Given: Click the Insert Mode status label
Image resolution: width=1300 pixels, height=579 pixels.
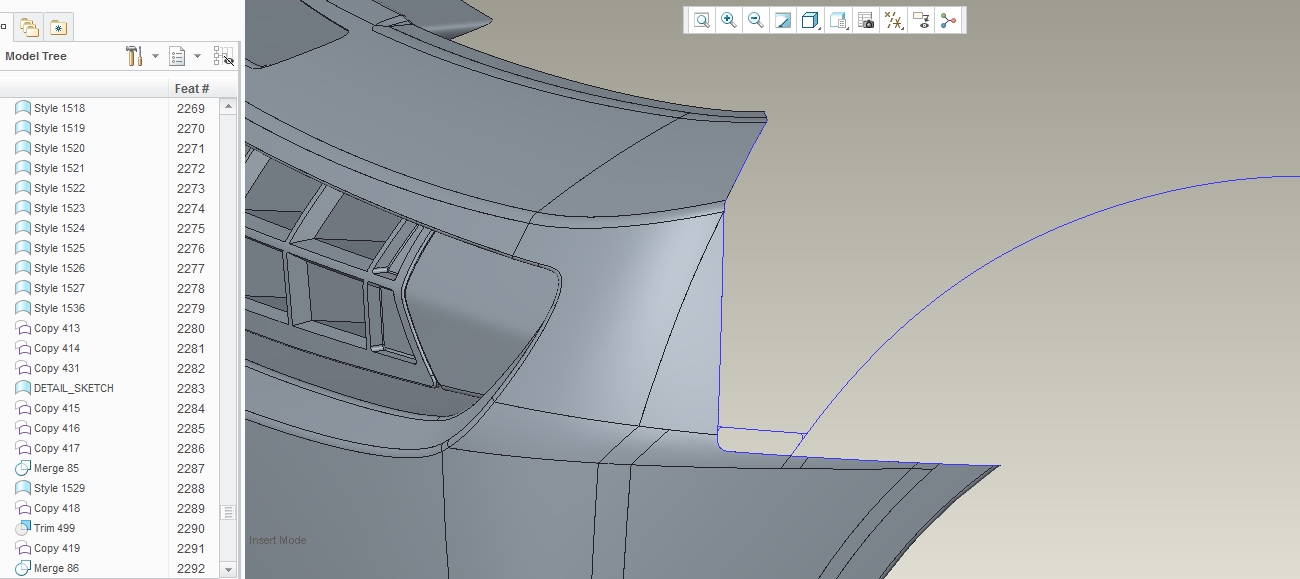Looking at the screenshot, I should point(278,540).
